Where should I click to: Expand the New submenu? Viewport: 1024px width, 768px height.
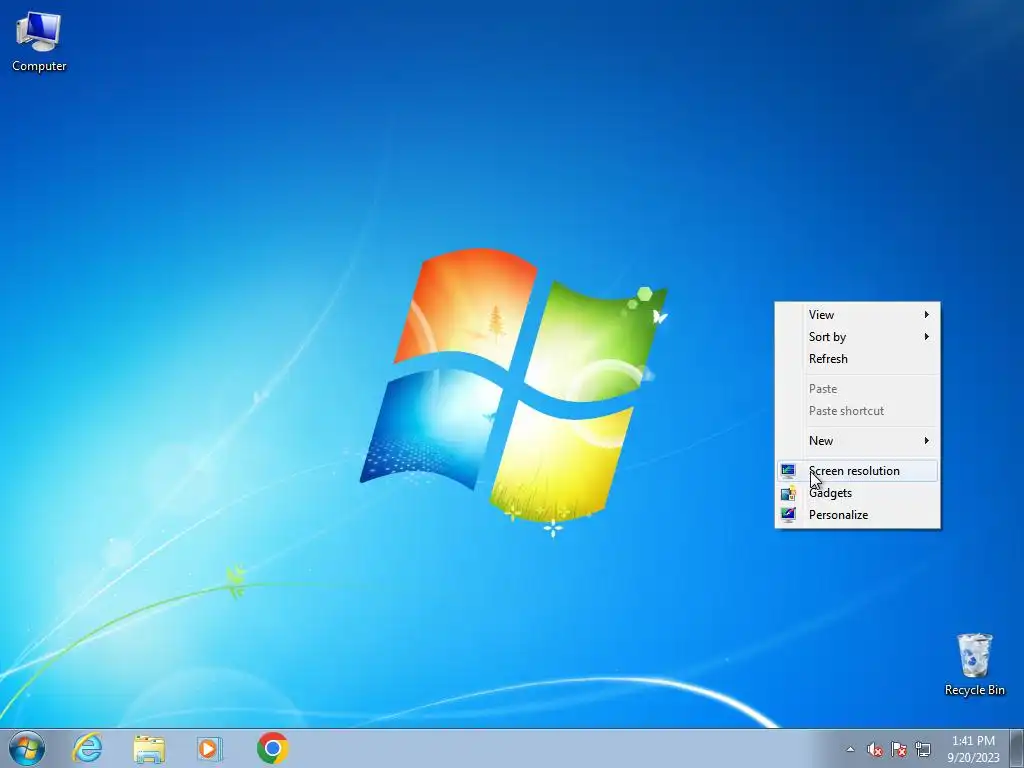[857, 441]
